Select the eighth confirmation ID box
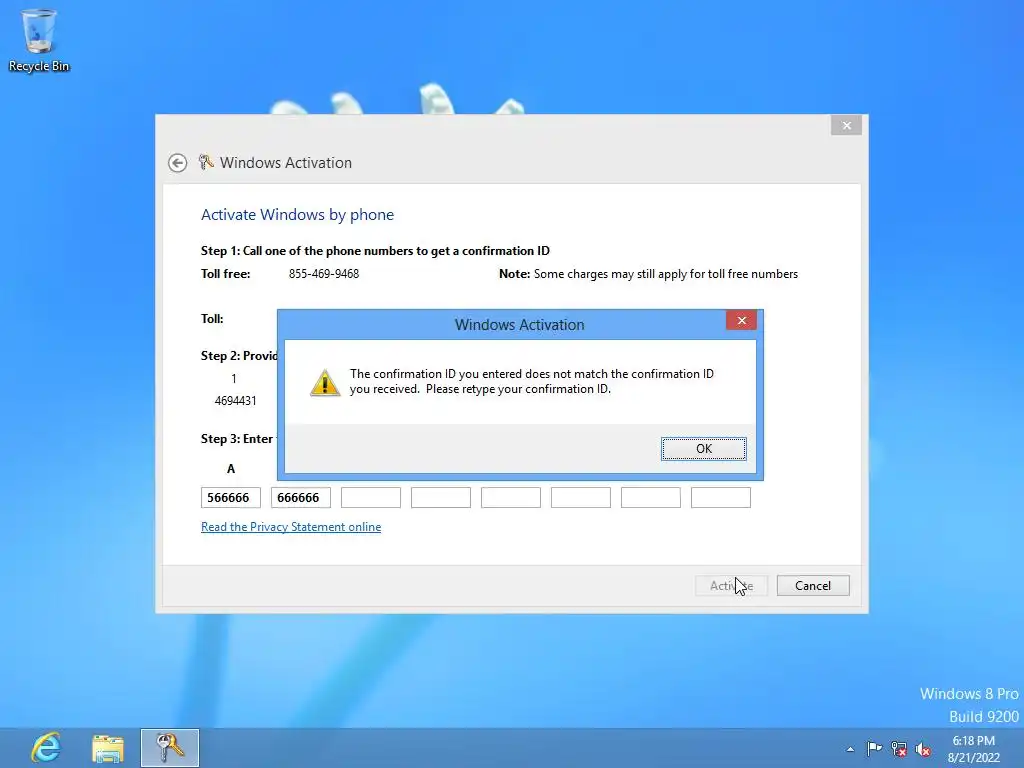The height and width of the screenshot is (768, 1024). 721,498
